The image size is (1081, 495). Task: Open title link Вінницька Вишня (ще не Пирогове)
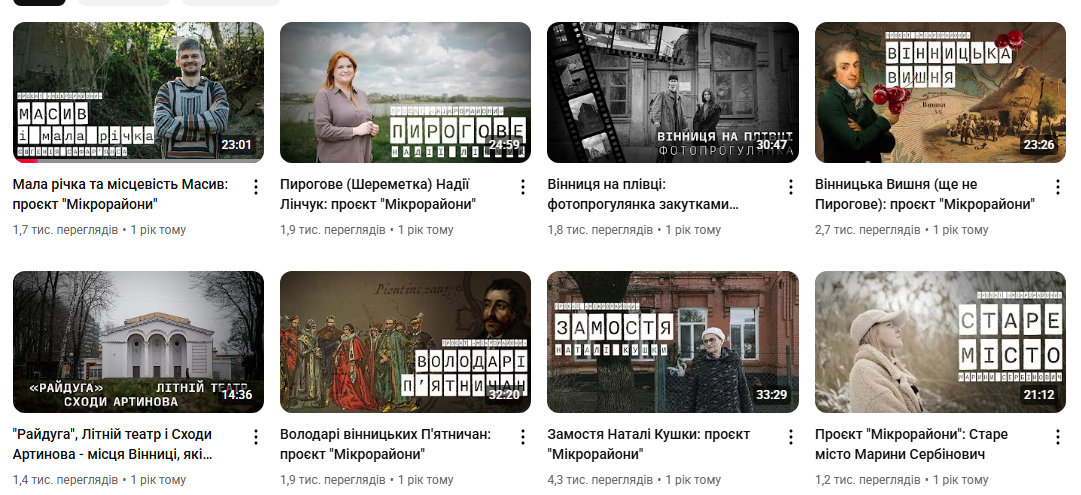(925, 194)
